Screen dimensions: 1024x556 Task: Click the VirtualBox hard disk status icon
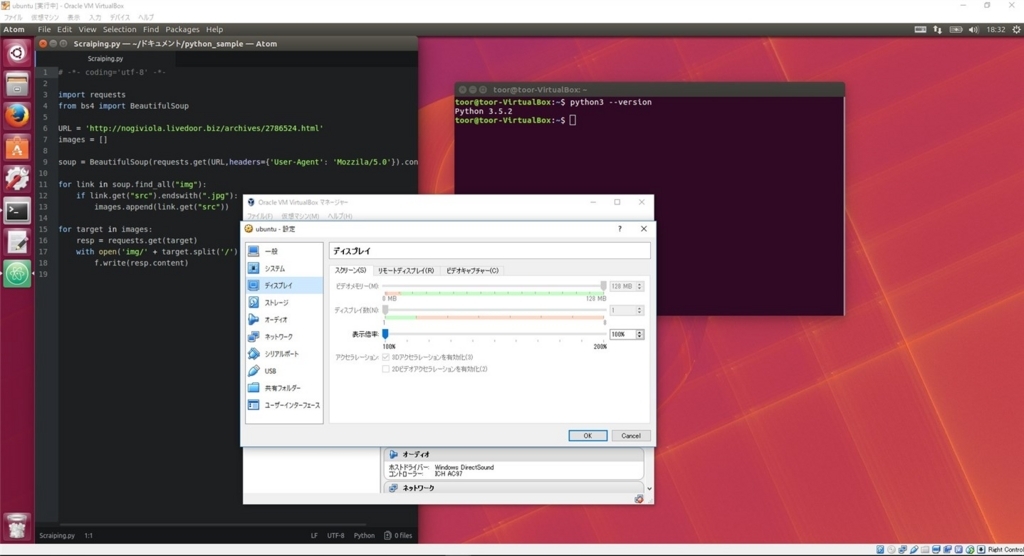(880, 549)
